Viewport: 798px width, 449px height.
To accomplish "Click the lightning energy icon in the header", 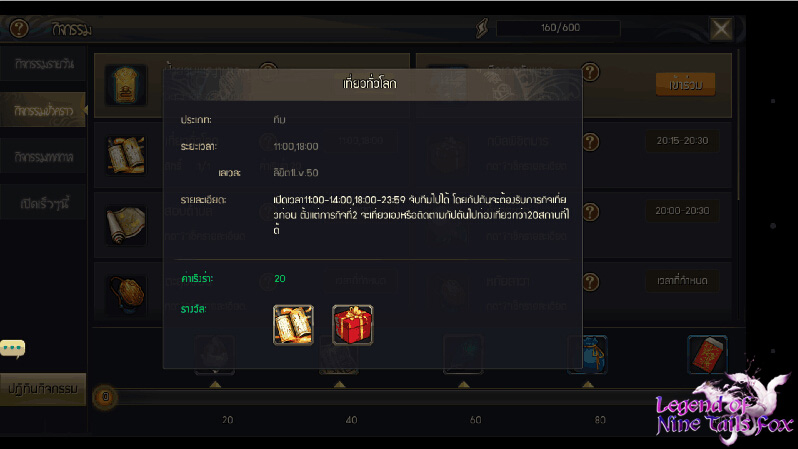I will 481,29.
